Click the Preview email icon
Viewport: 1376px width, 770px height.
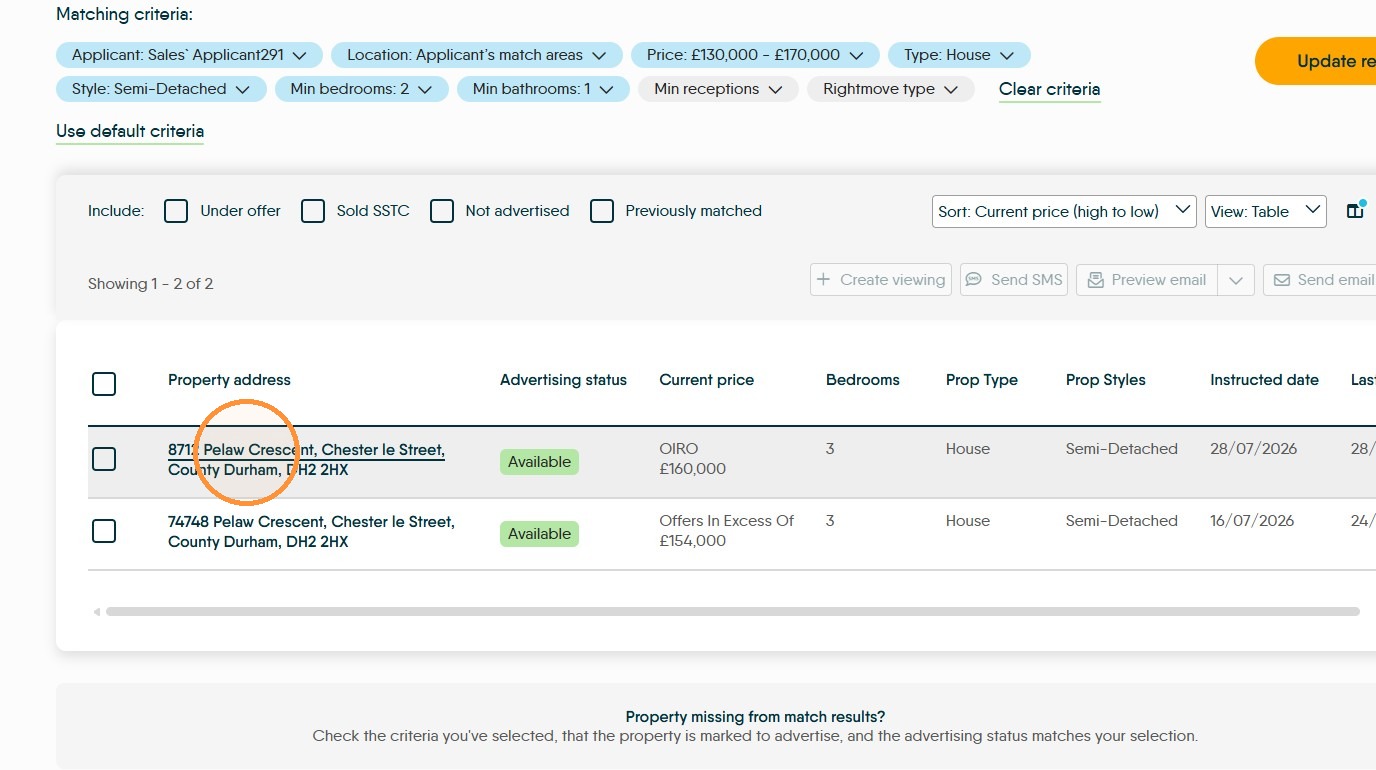coord(1096,280)
